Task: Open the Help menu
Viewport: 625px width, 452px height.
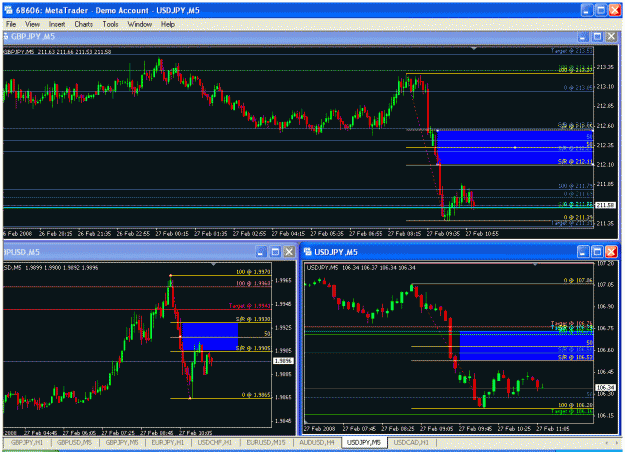Action: click(x=168, y=24)
